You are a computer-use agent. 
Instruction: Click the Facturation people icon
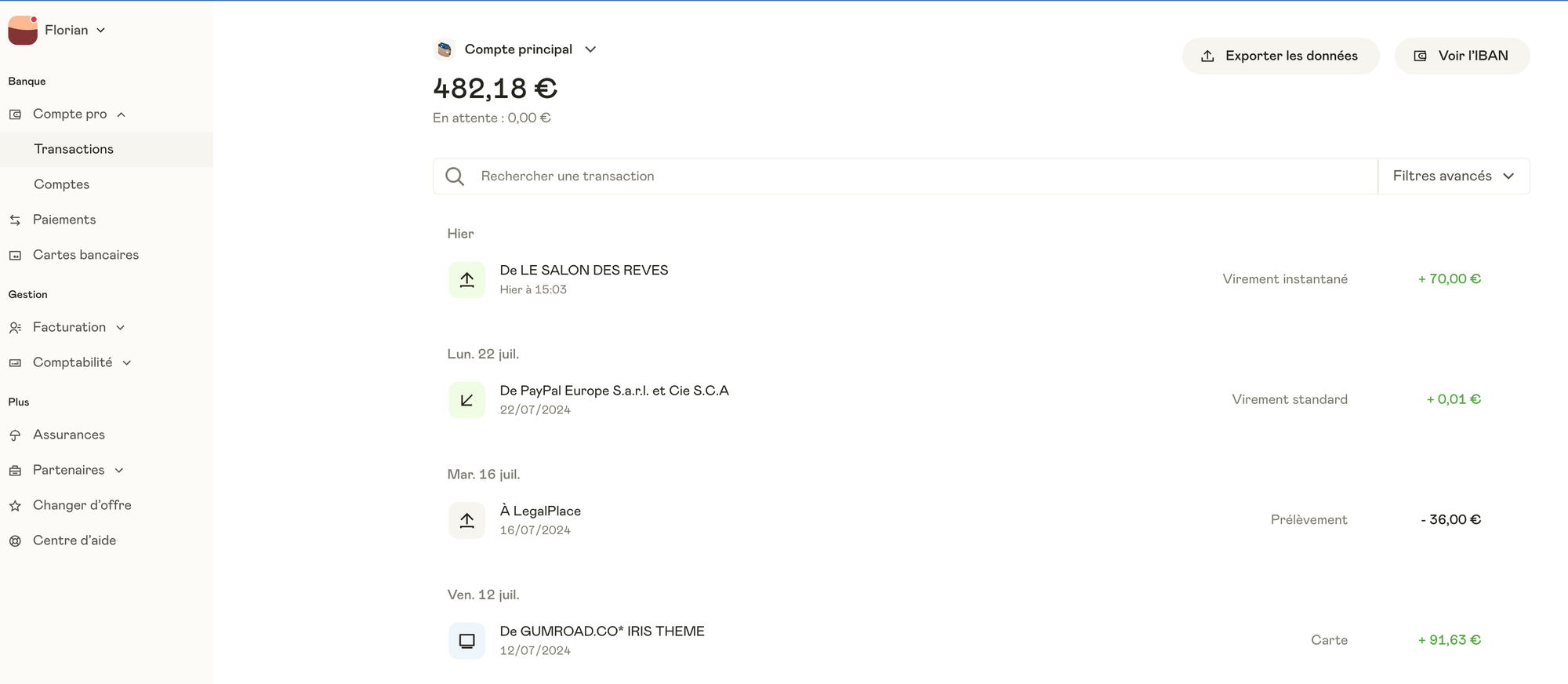(15, 328)
